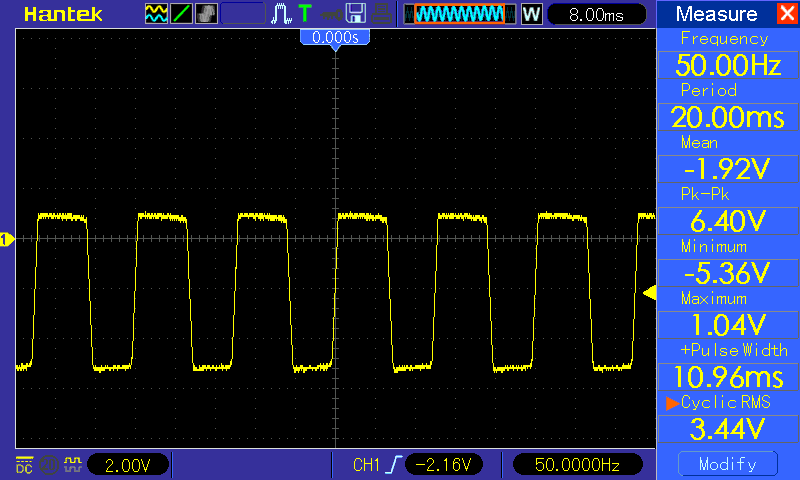Select the Mean measurement label
800x480 pixels.
click(699, 142)
